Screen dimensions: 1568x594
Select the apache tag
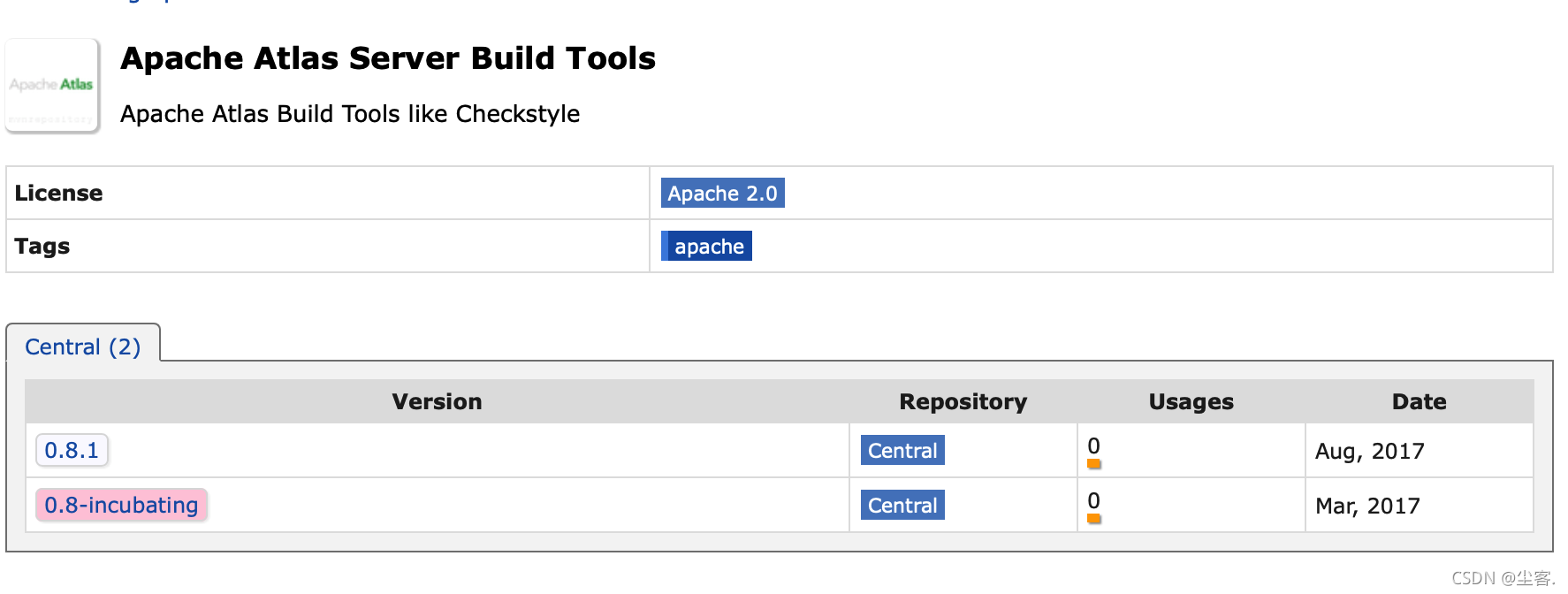point(706,246)
